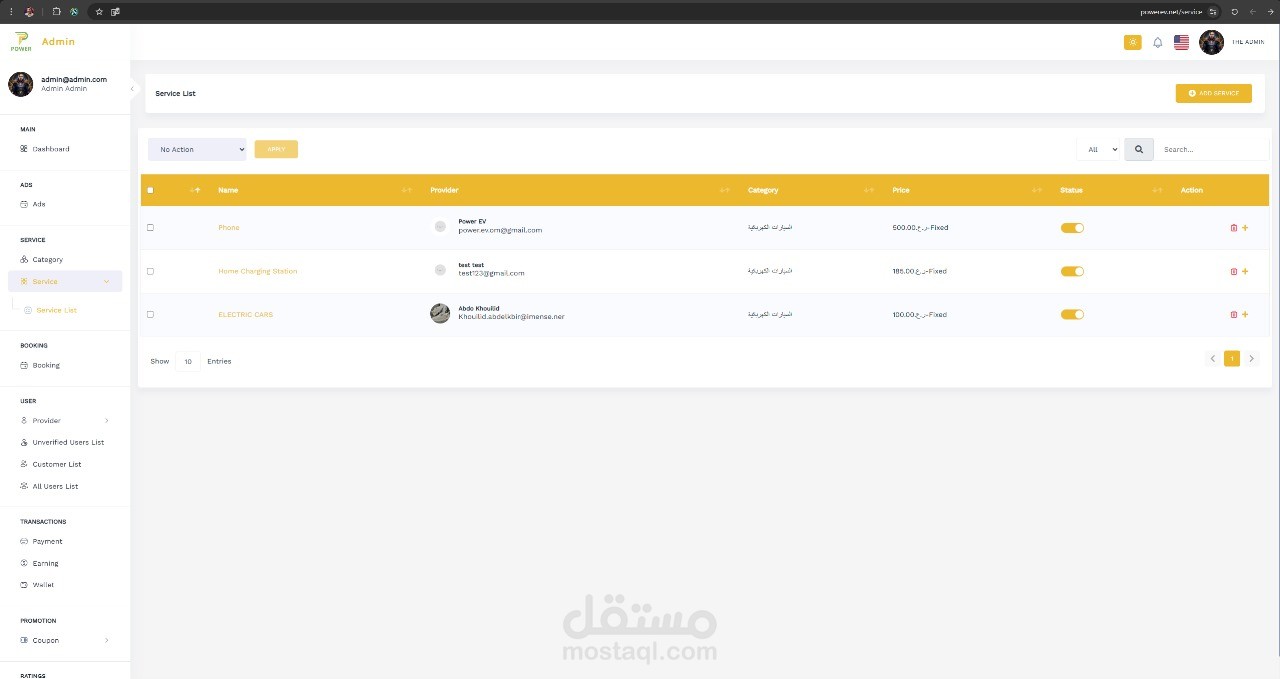The height and width of the screenshot is (679, 1280).
Task: Click plus icon on Home Charging Station row
Action: pos(1245,271)
